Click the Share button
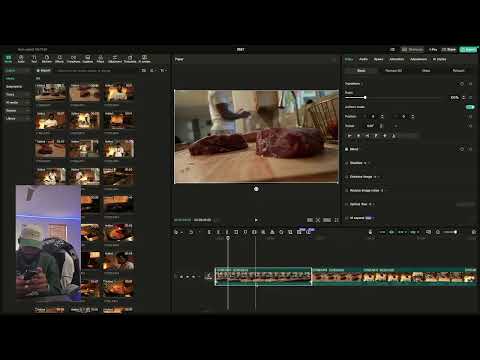This screenshot has width=480, height=360. 449,49
